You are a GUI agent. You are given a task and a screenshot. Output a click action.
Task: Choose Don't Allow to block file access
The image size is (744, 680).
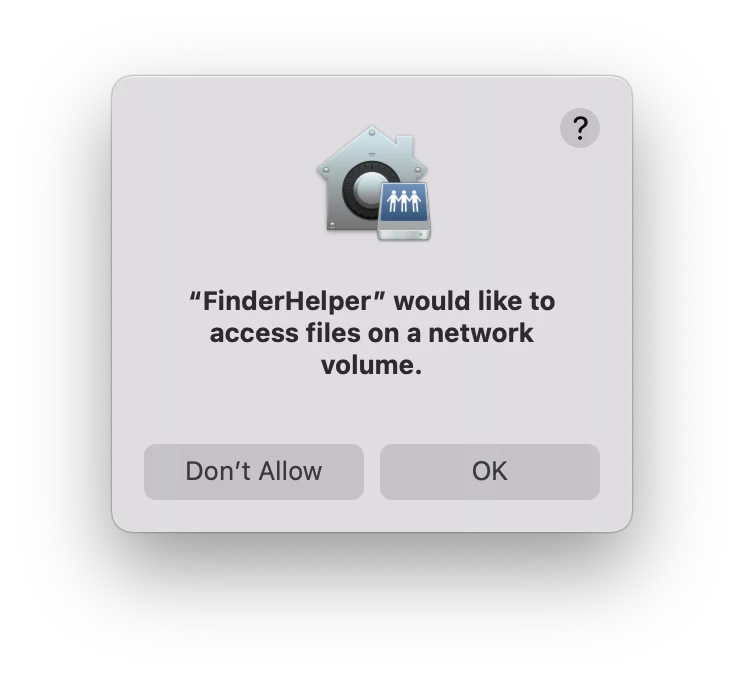click(x=254, y=472)
